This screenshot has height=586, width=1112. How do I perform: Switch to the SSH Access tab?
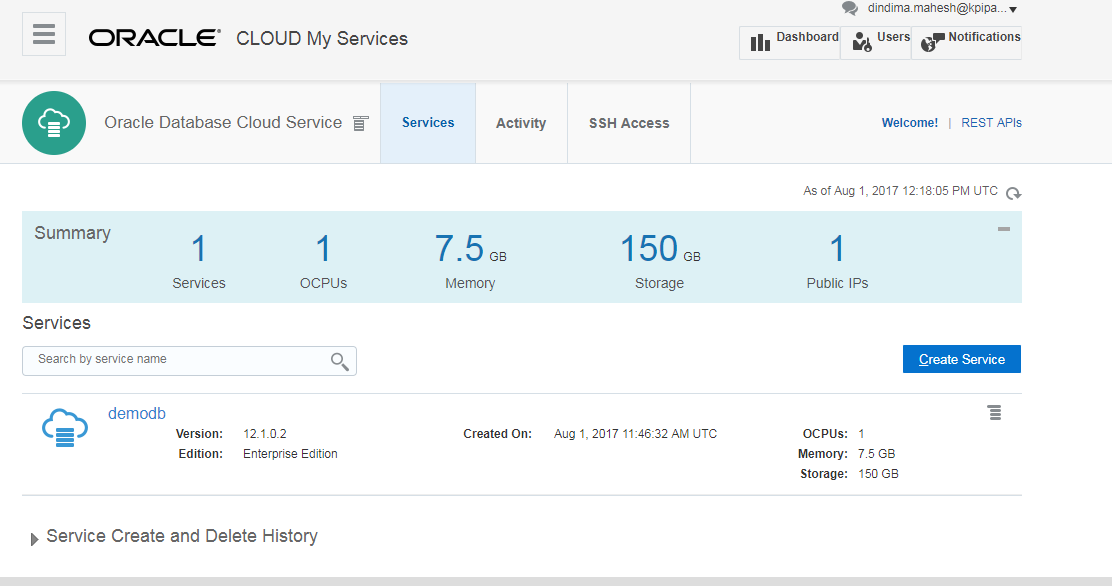[629, 123]
